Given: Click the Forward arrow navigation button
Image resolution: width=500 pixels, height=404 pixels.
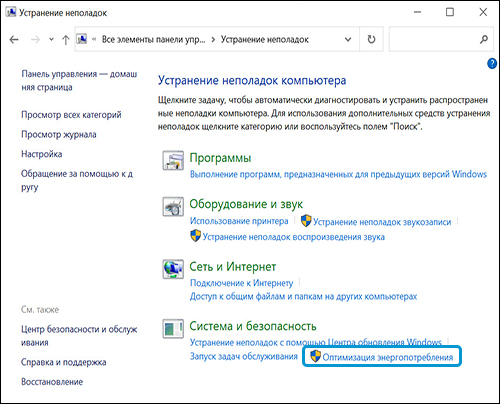Looking at the screenshot, I should [35, 40].
